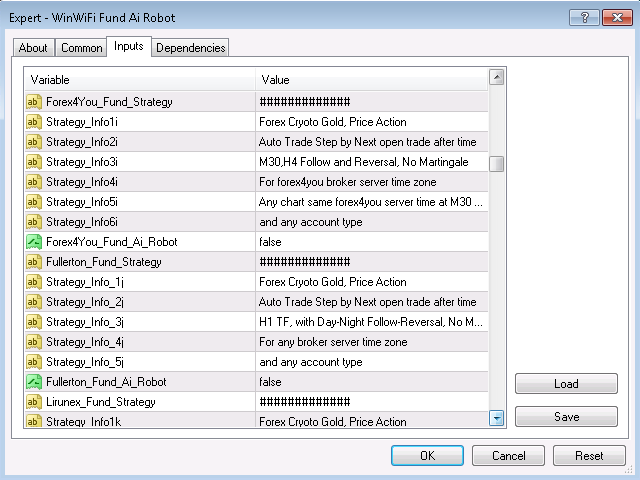This screenshot has height=480, width=640.
Task: Click the string icon beside Forex4You_Fund_Strategy
Action: coord(34,102)
